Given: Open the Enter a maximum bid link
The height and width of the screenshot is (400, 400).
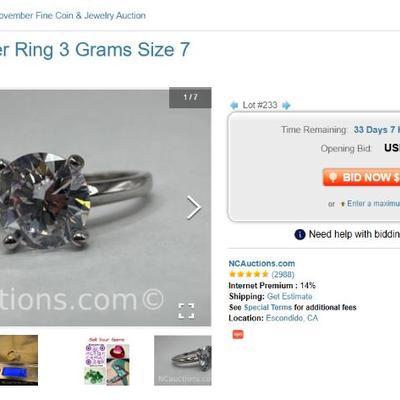Looking at the screenshot, I should (373, 203).
